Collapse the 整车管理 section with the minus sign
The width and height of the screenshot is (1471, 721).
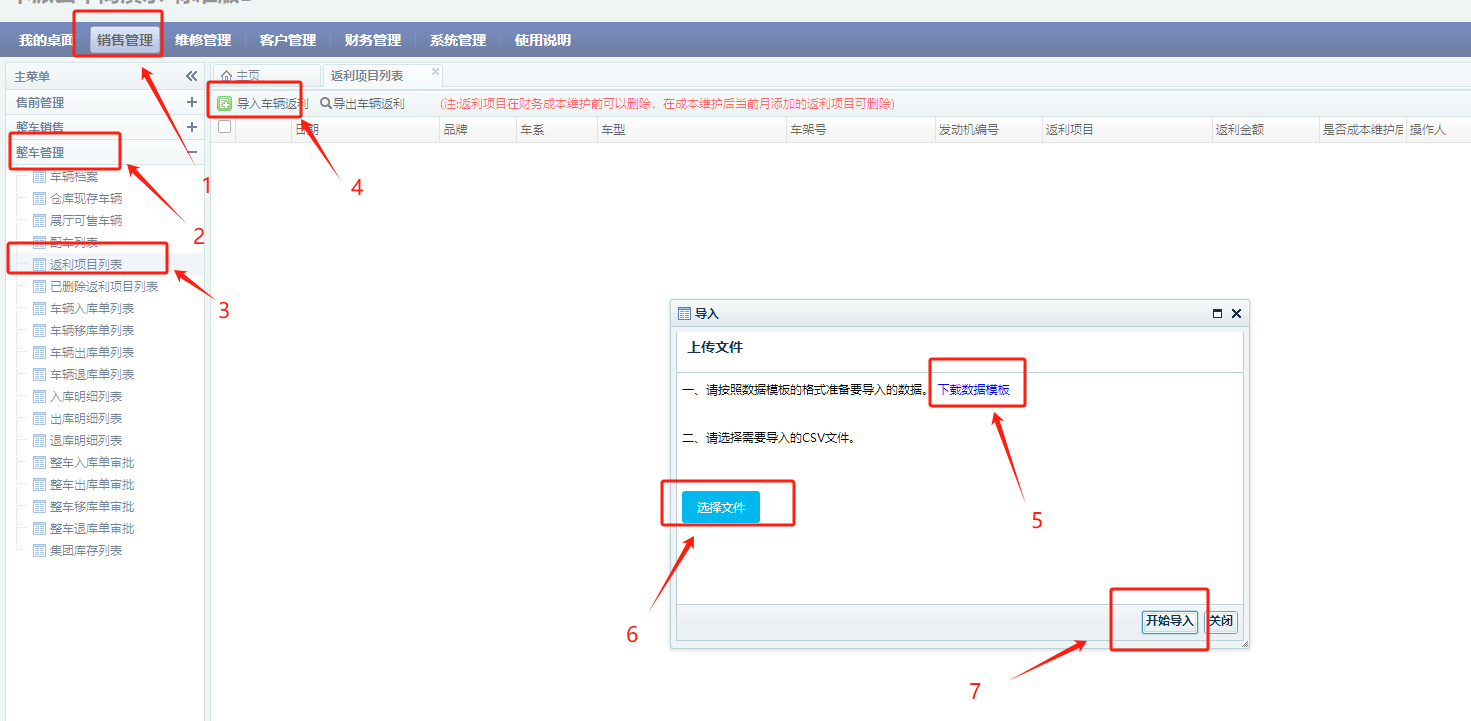[x=192, y=152]
